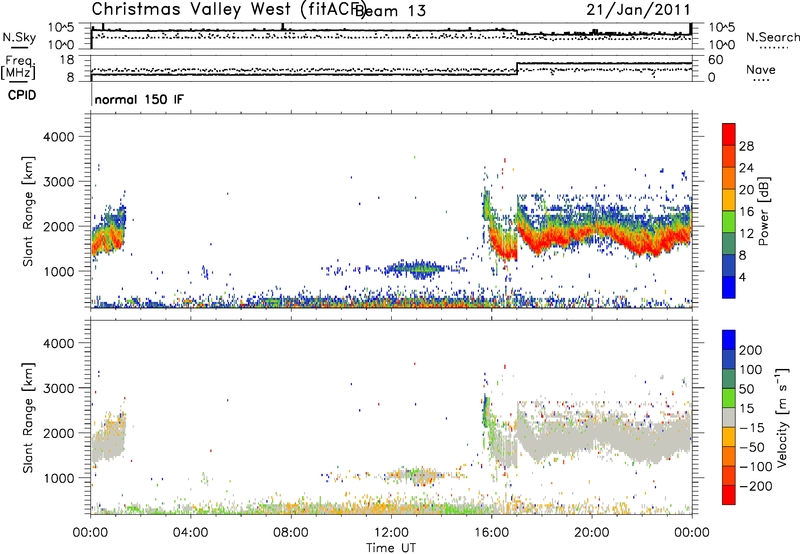The width and height of the screenshot is (800, 554).
Task: Click the '18' tick on the frequency axis
Action: [67, 60]
